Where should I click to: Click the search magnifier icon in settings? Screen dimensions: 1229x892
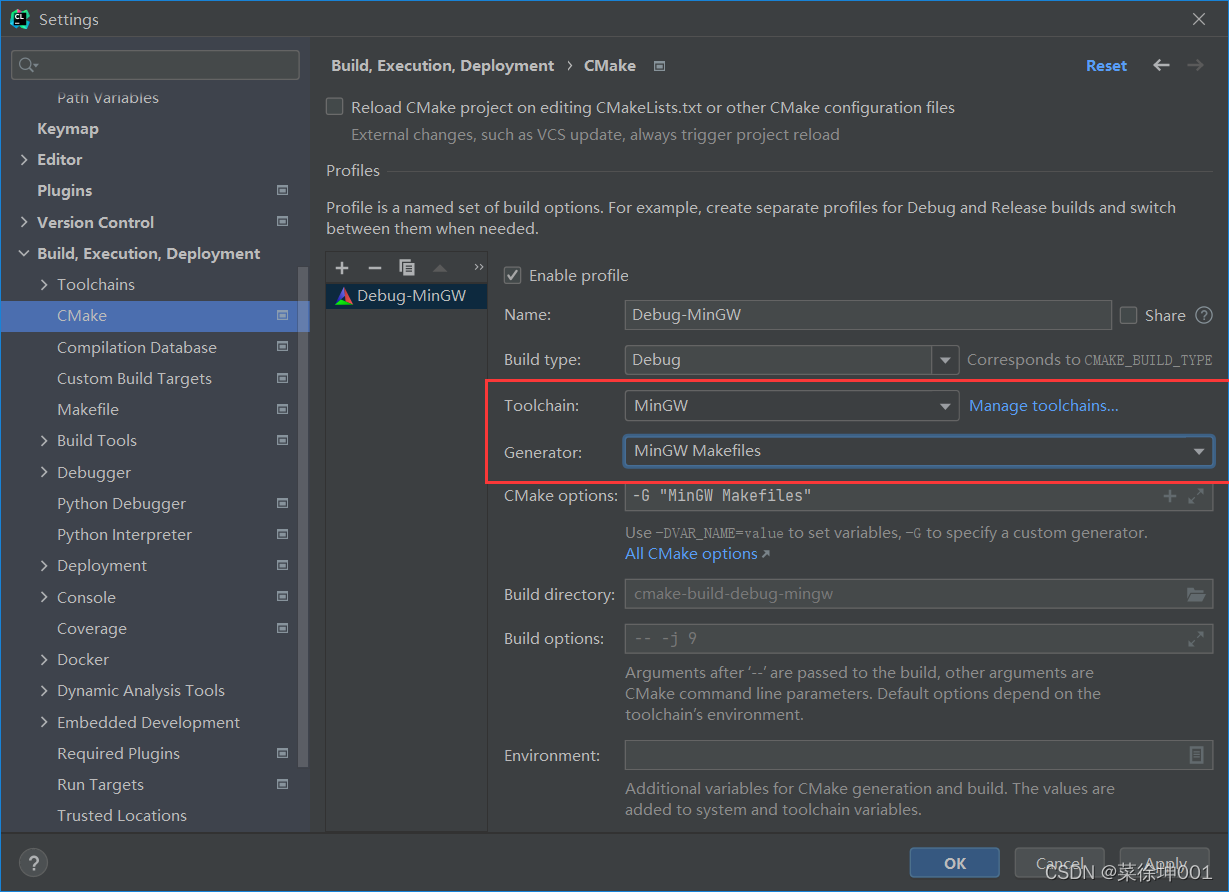pos(26,65)
